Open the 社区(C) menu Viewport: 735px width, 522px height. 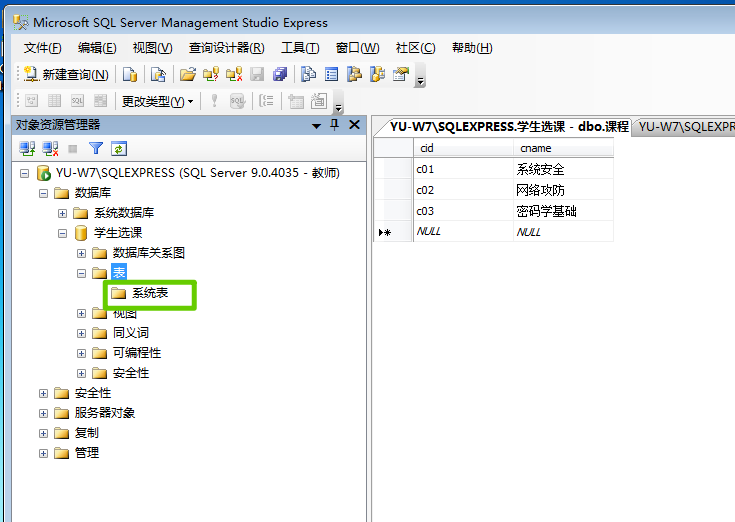pyautogui.click(x=415, y=48)
